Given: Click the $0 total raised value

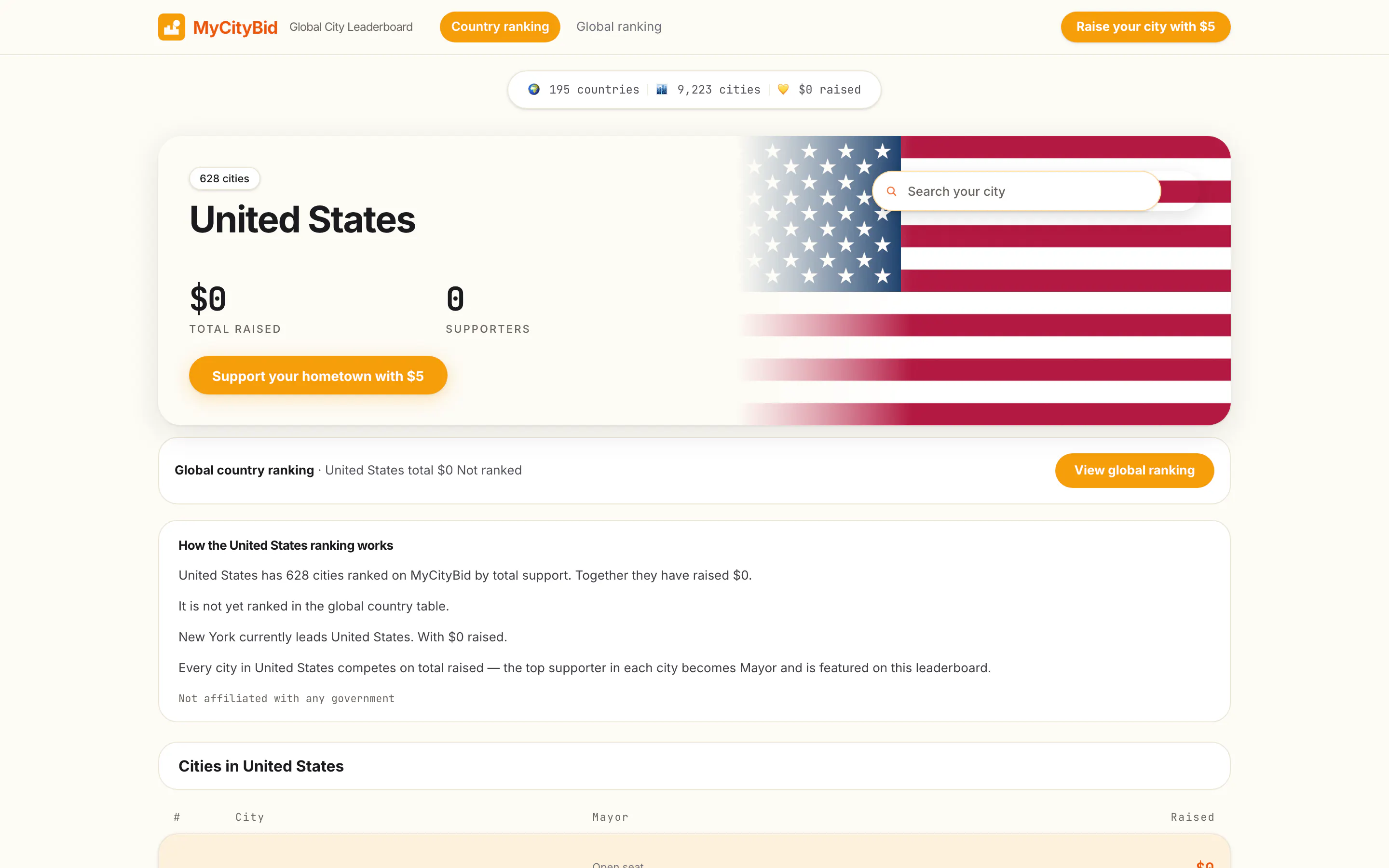Looking at the screenshot, I should pyautogui.click(x=208, y=298).
